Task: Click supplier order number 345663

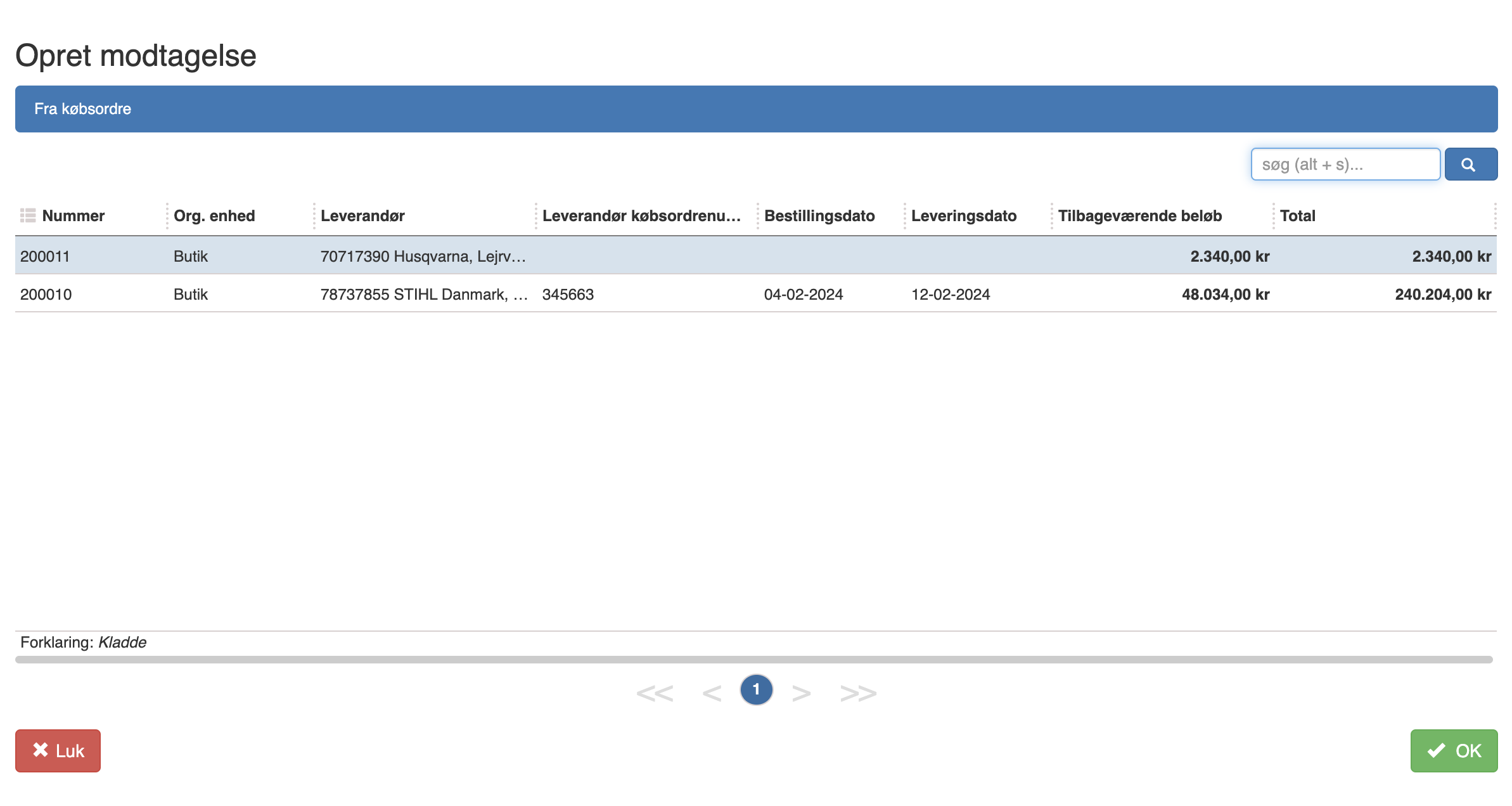Action: click(568, 295)
